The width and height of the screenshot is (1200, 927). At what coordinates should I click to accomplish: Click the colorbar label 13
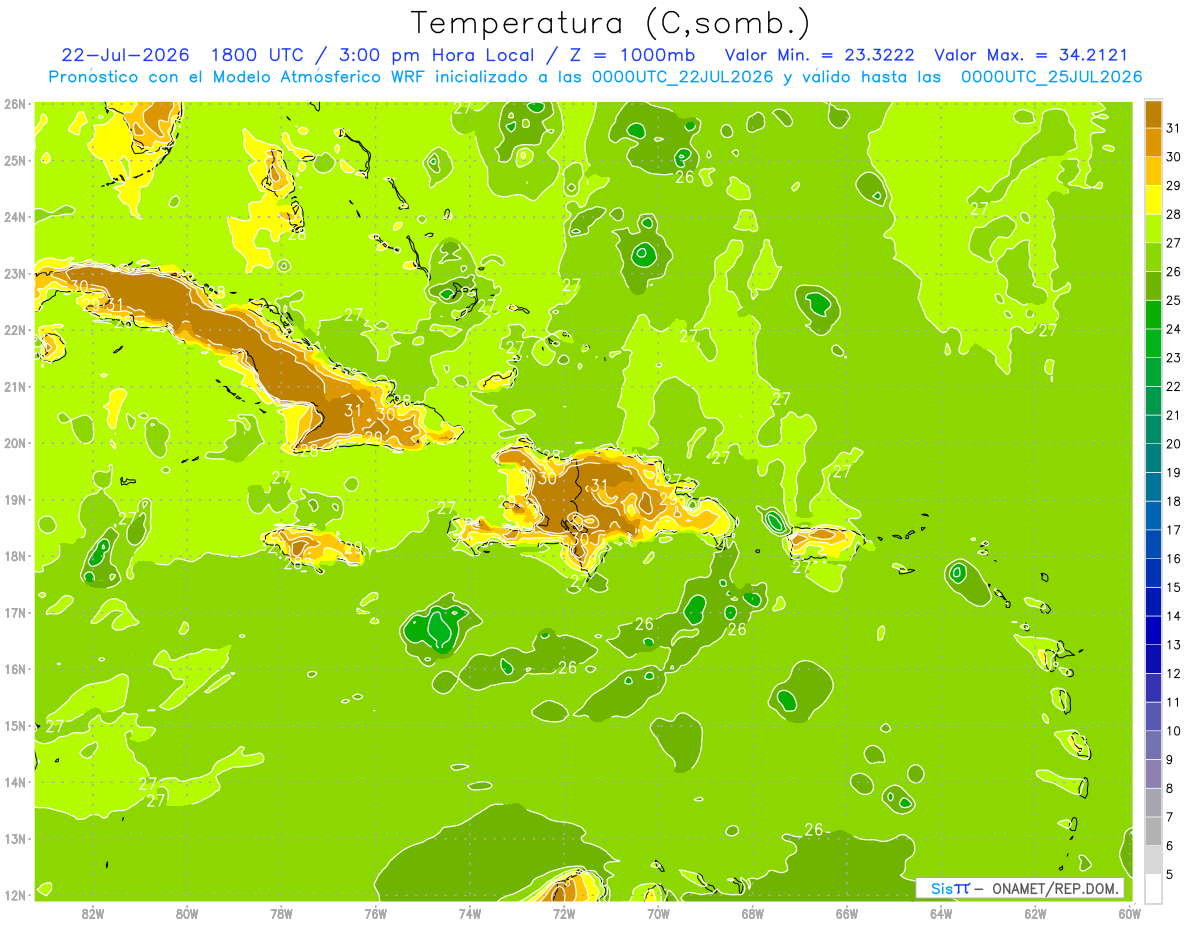(1174, 645)
